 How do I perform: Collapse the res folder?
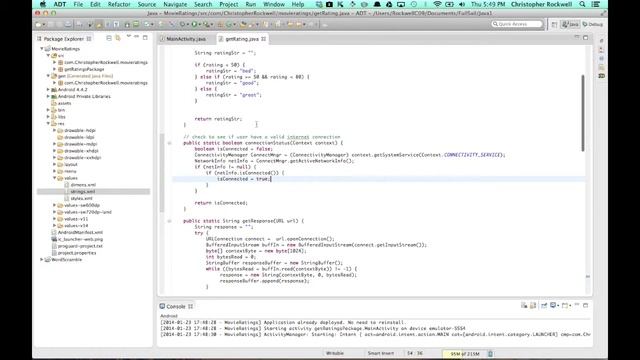[x=48, y=123]
